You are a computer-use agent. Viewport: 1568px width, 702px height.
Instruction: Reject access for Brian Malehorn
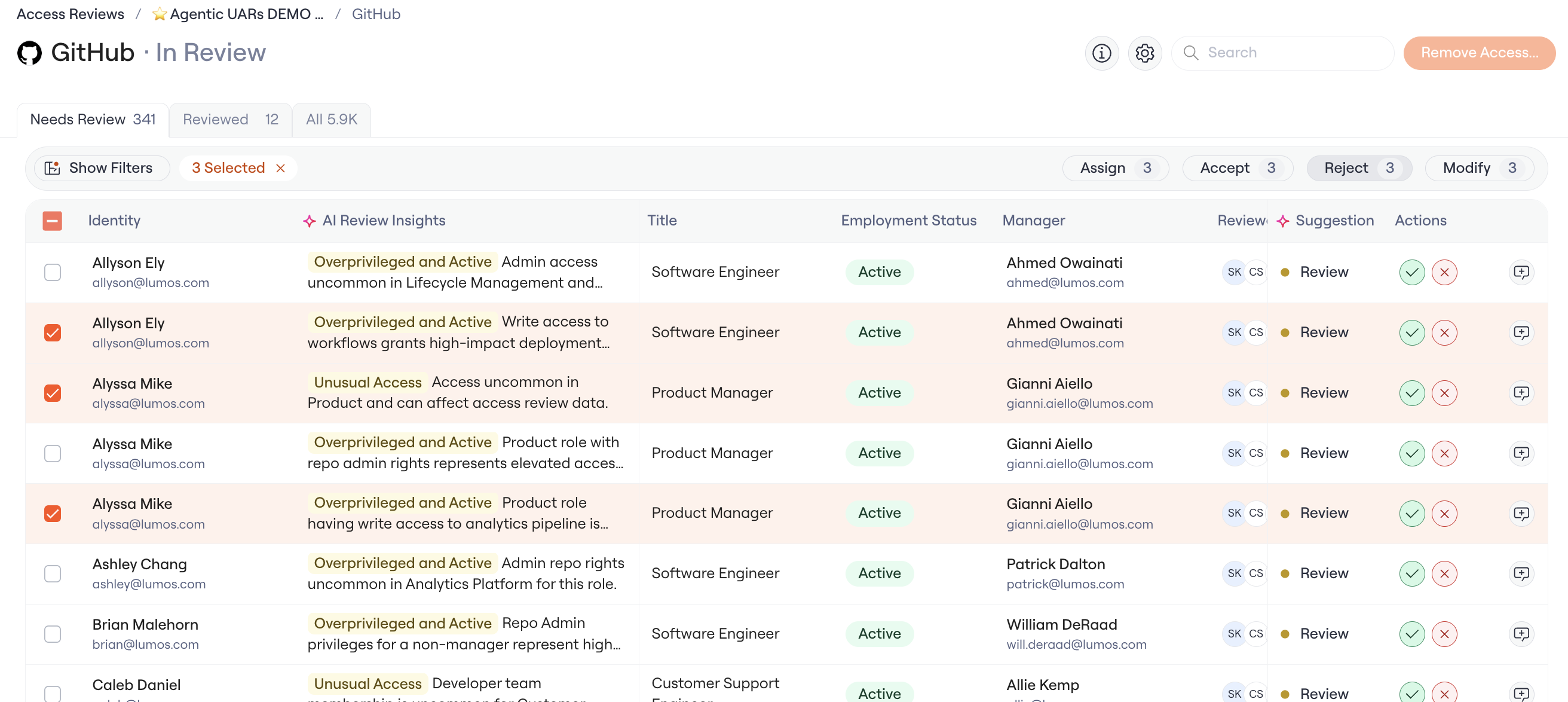tap(1444, 634)
